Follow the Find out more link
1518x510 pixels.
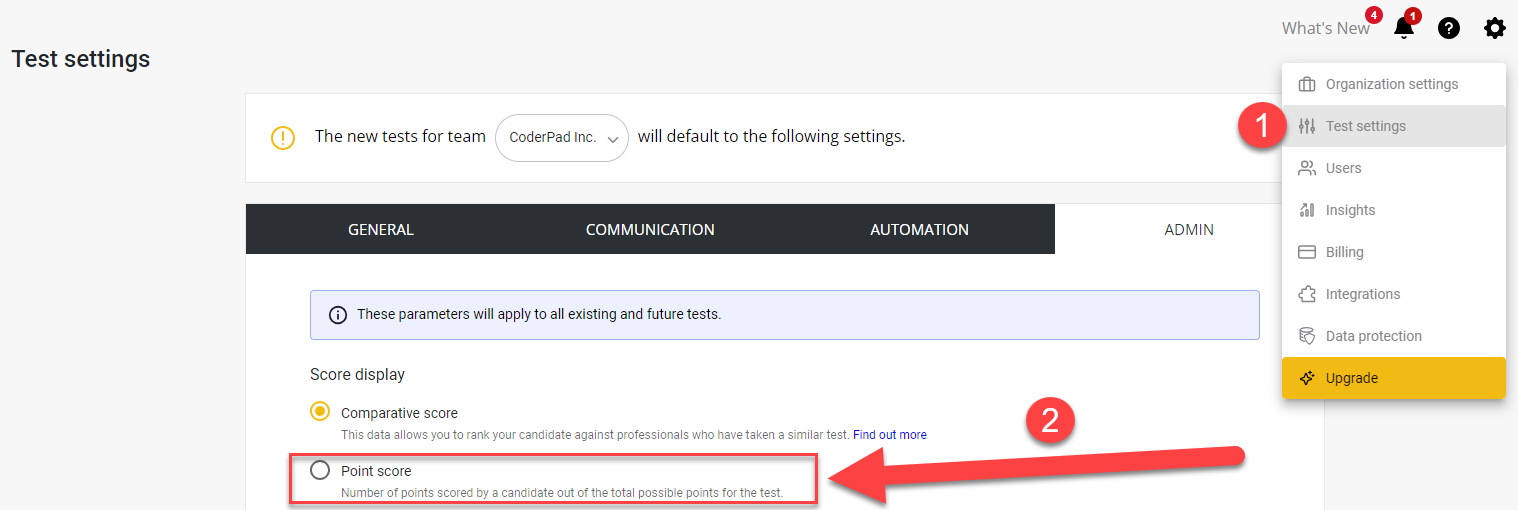click(889, 435)
